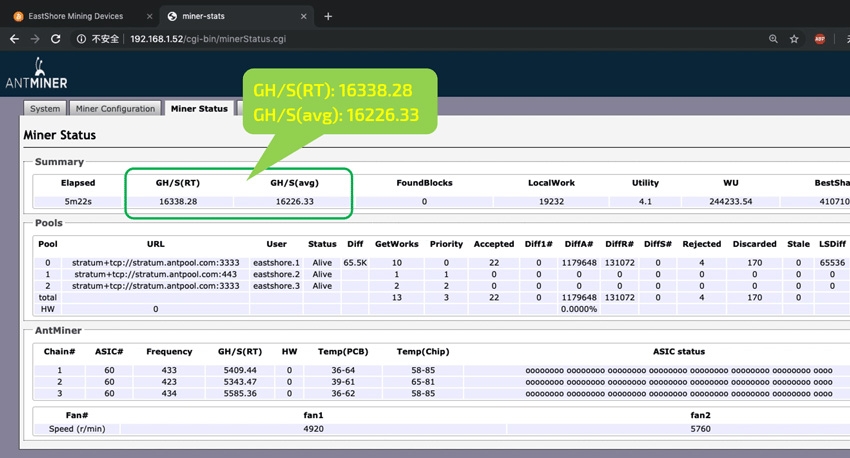Click WU value 244233.54

pyautogui.click(x=731, y=201)
